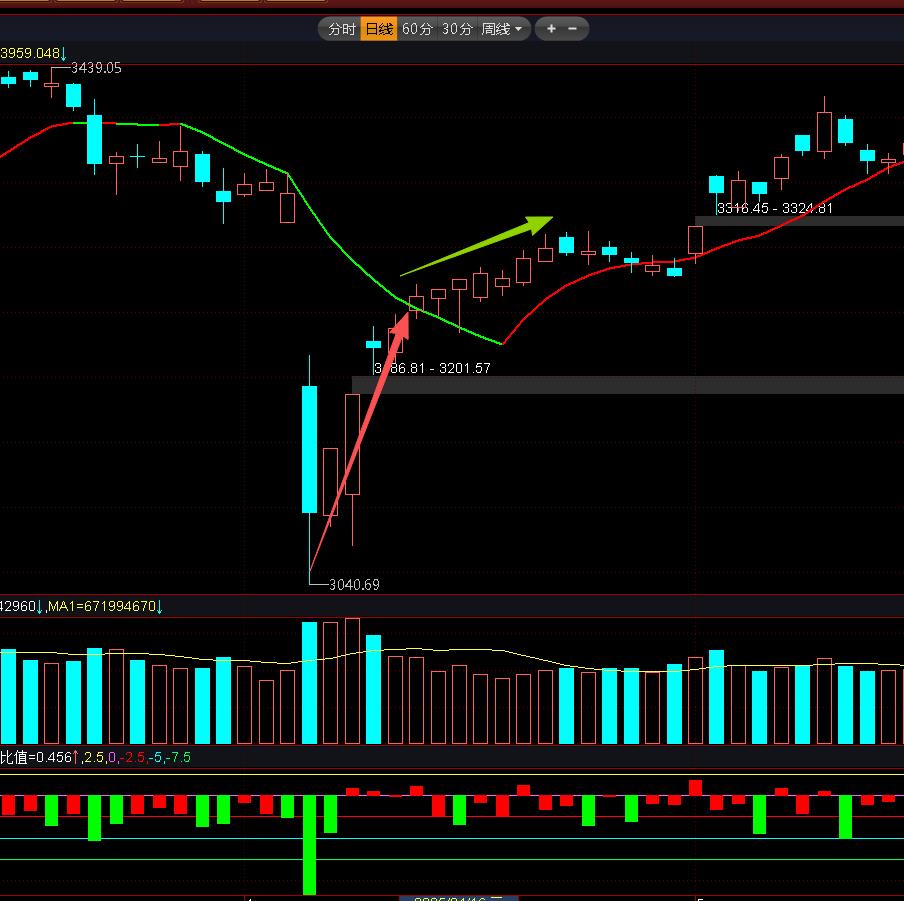This screenshot has height=901, width=904.
Task: Click the 比值=0.456 indicator label
Action: pyautogui.click(x=37, y=757)
